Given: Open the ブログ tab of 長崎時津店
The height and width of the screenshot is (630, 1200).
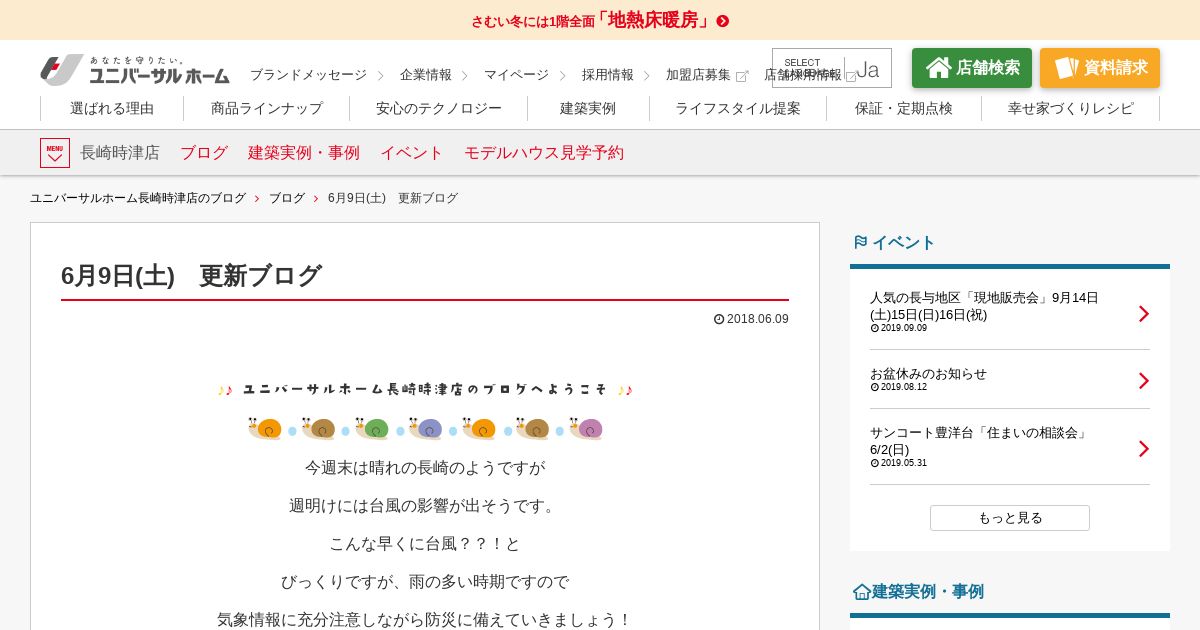Looking at the screenshot, I should pyautogui.click(x=204, y=153).
